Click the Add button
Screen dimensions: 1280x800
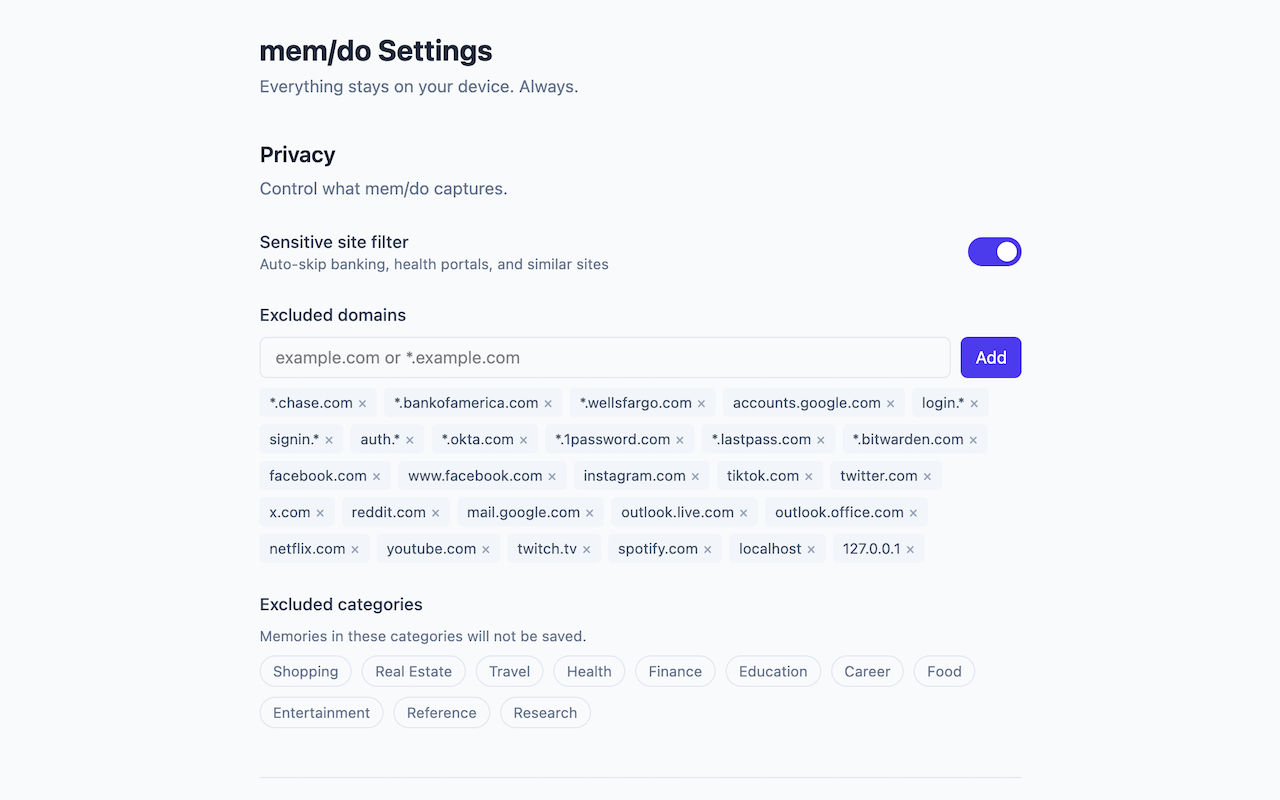click(990, 357)
